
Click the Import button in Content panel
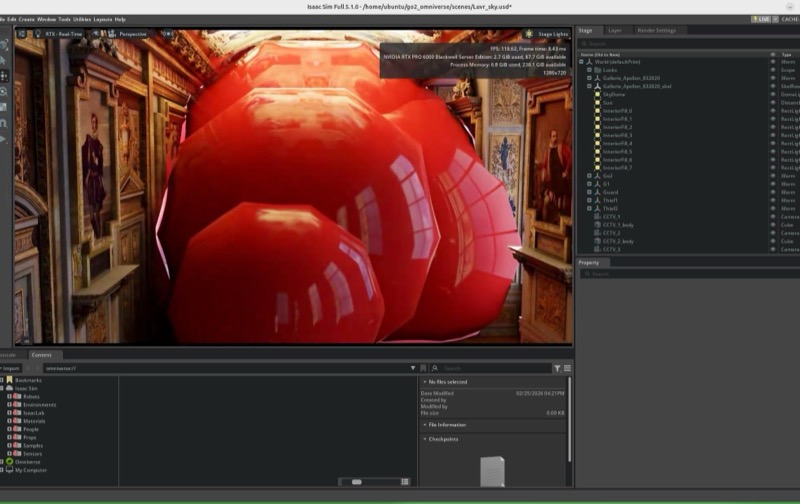[10, 368]
